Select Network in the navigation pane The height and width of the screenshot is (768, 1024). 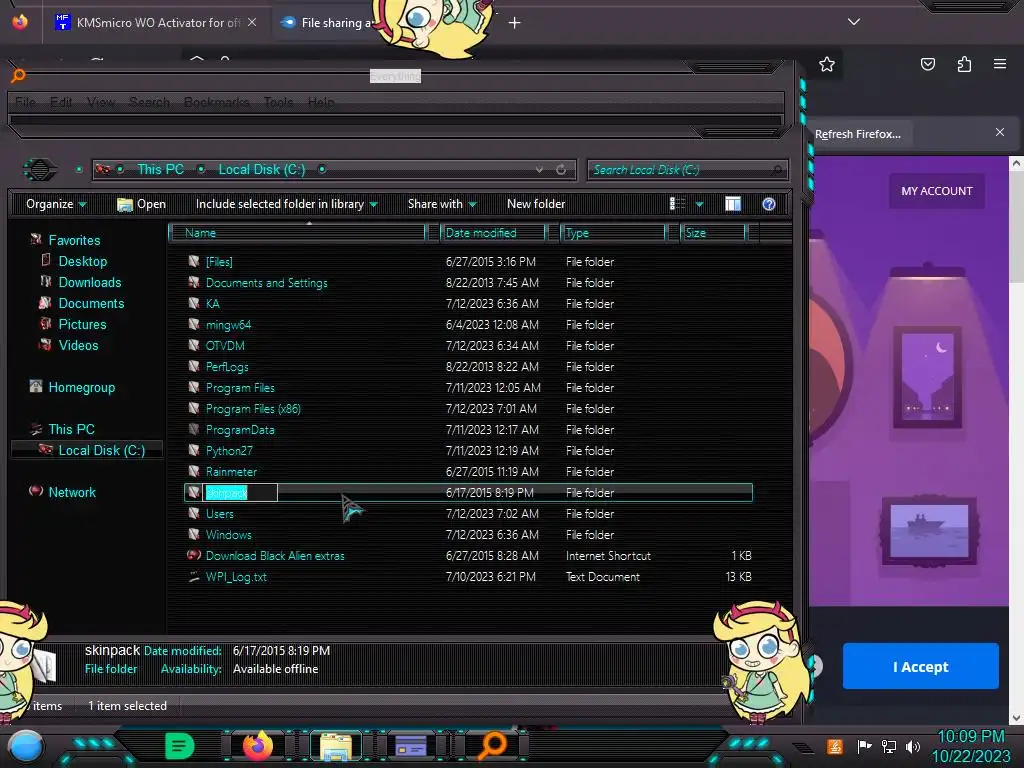click(72, 492)
